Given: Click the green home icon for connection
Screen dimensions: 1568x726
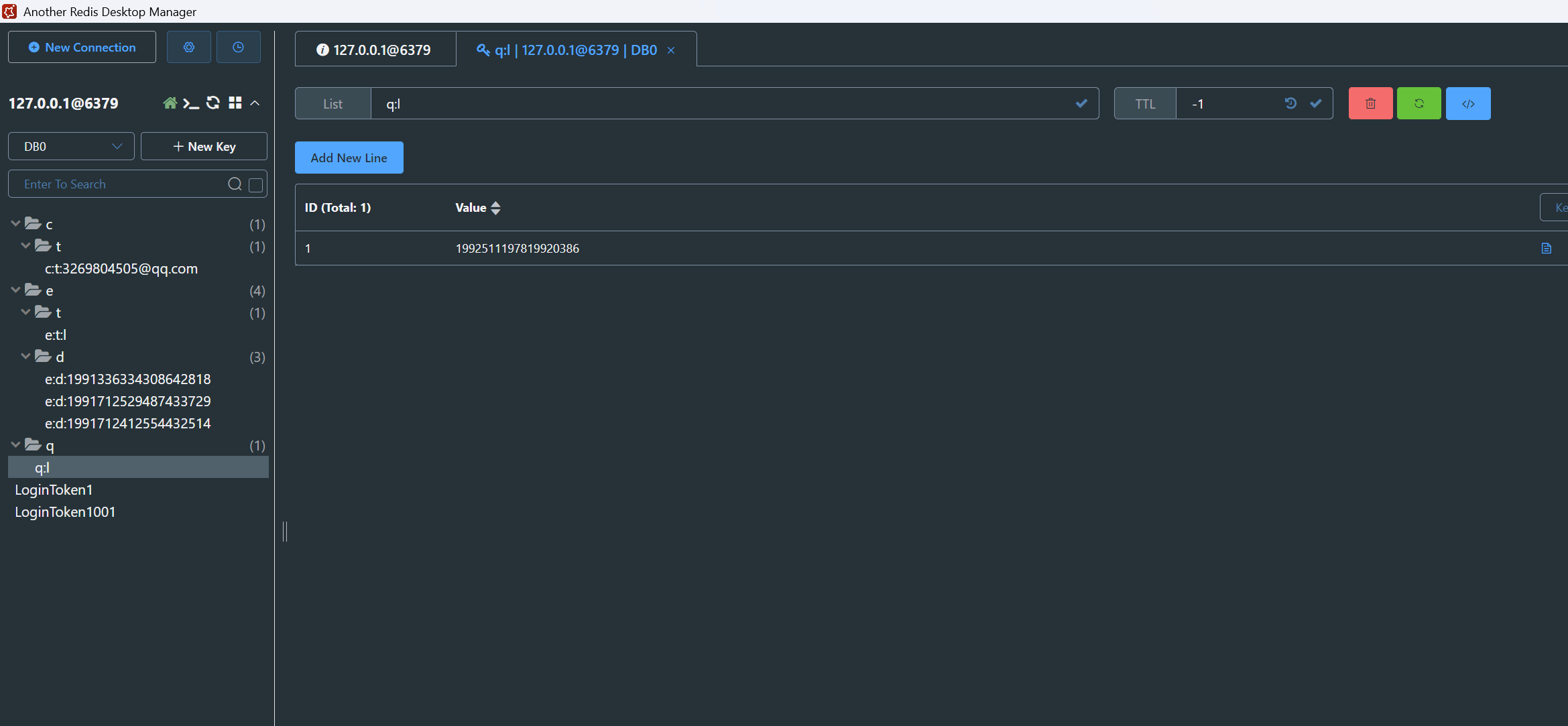Looking at the screenshot, I should click(170, 103).
